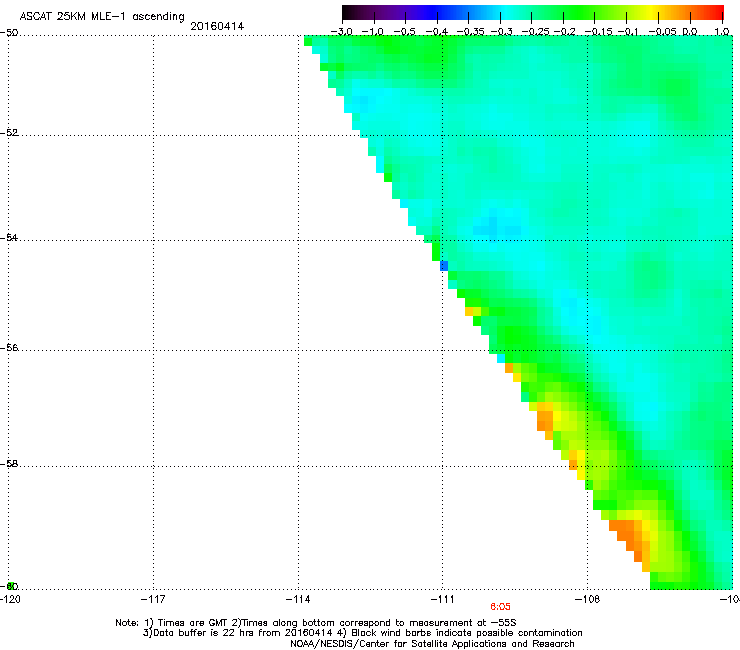Click the color scale label "-0.15"
740x650 pixels.
(x=598, y=32)
